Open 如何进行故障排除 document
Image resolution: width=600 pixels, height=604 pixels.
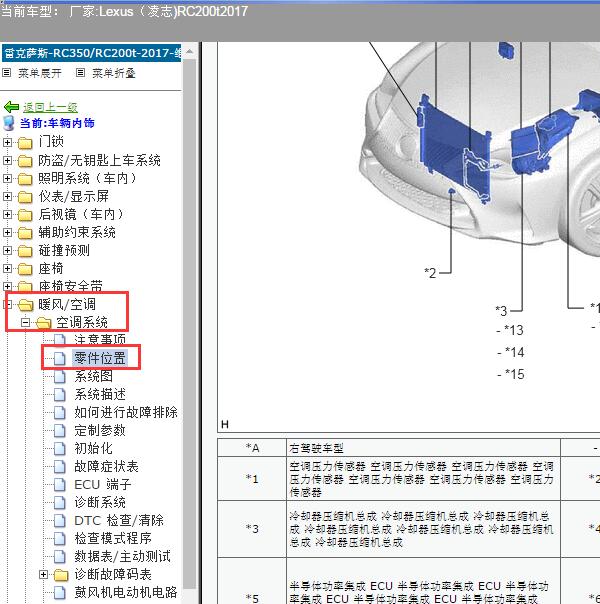coord(126,412)
